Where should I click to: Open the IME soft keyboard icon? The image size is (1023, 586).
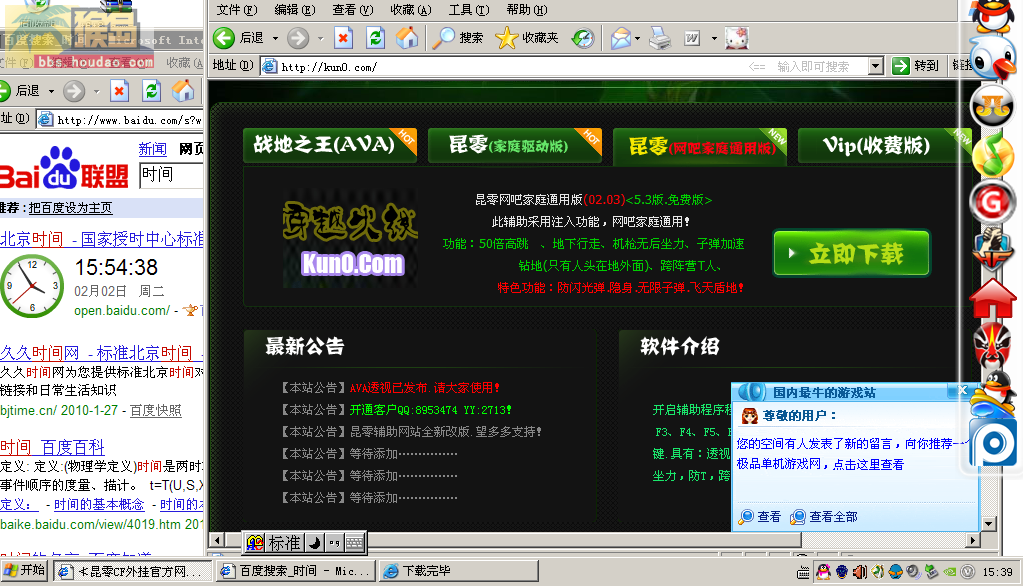point(354,542)
